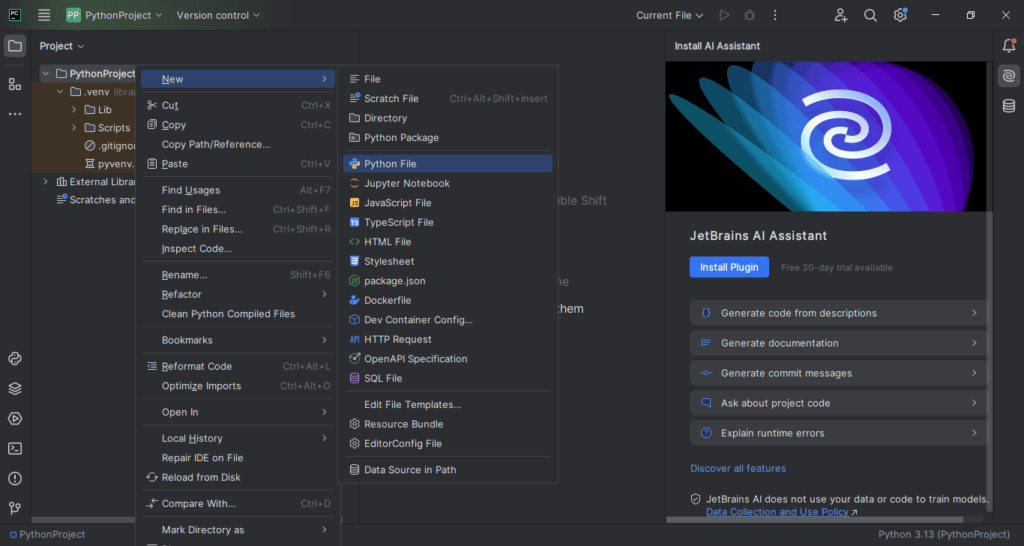Image resolution: width=1024 pixels, height=546 pixels.
Task: Open Generate documentation item
Action: coord(839,343)
